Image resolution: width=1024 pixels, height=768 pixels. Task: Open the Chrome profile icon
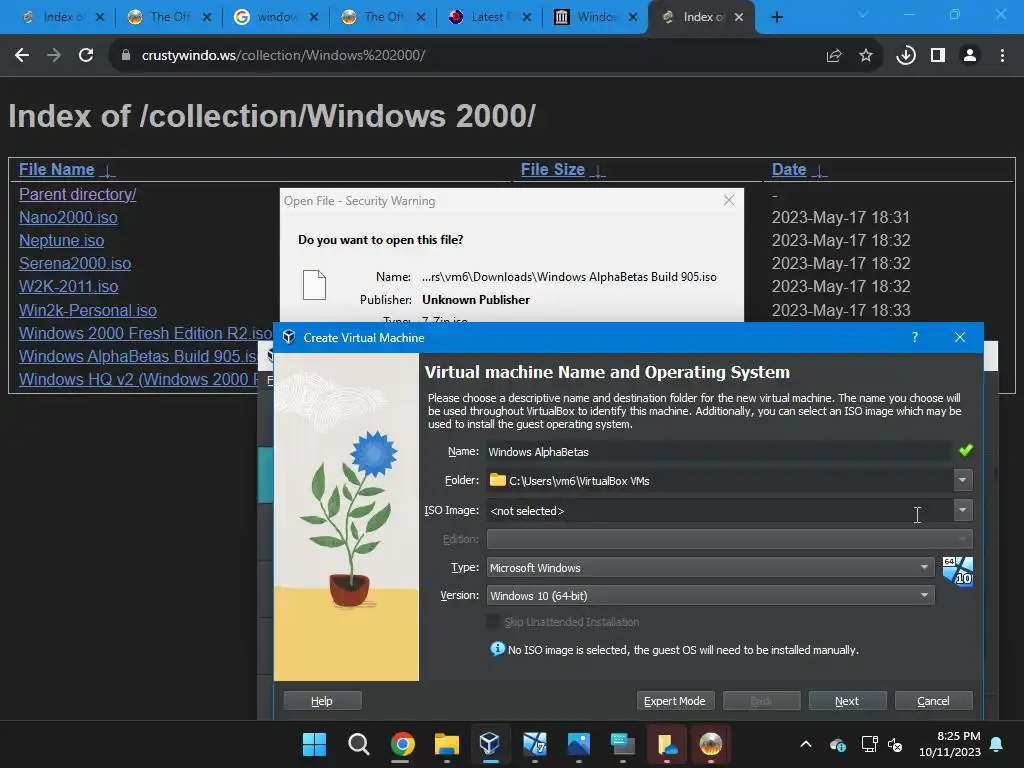tap(970, 56)
